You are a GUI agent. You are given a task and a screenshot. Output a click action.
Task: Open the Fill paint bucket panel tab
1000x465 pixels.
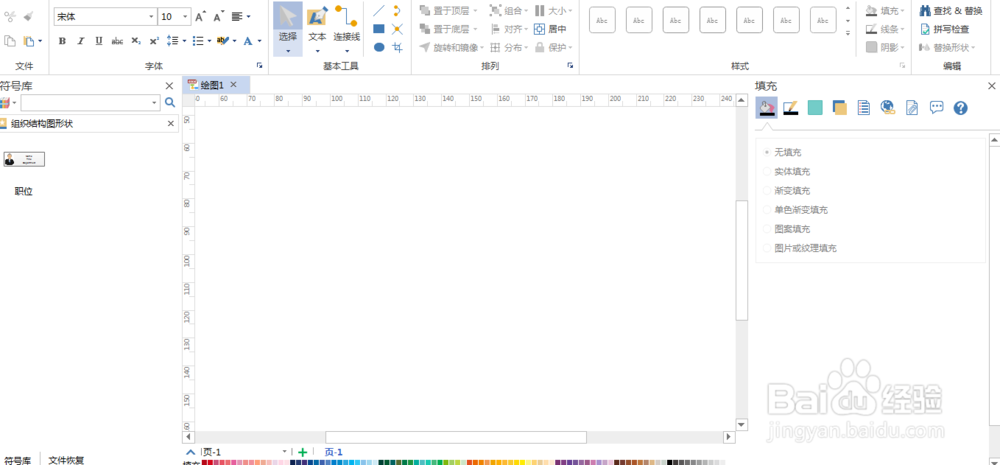pyautogui.click(x=766, y=108)
